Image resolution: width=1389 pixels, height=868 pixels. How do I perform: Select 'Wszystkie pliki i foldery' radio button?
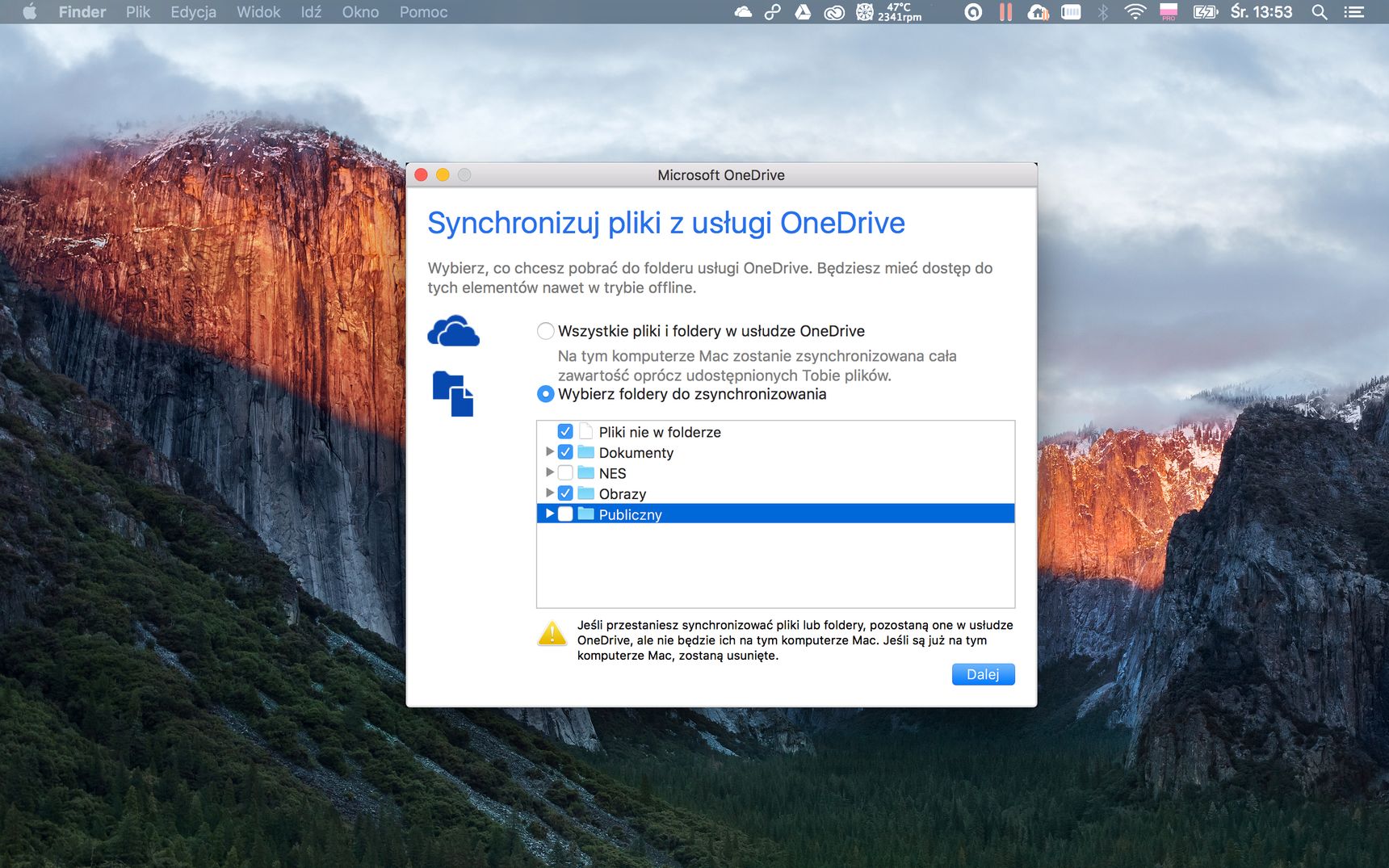(x=546, y=331)
